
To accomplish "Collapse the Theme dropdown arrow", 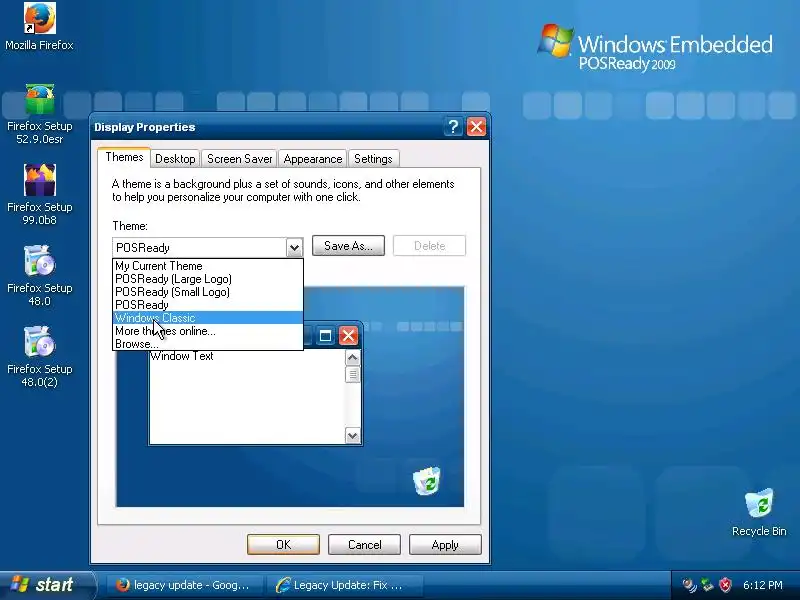I will 294,248.
